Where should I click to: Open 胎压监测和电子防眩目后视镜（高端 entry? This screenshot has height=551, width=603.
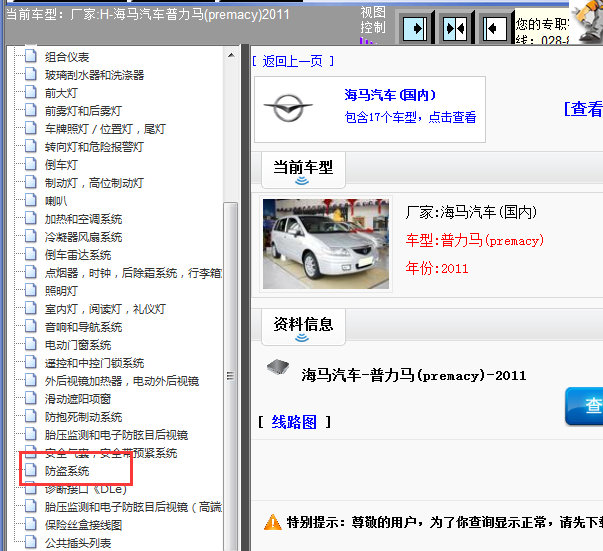[133, 507]
